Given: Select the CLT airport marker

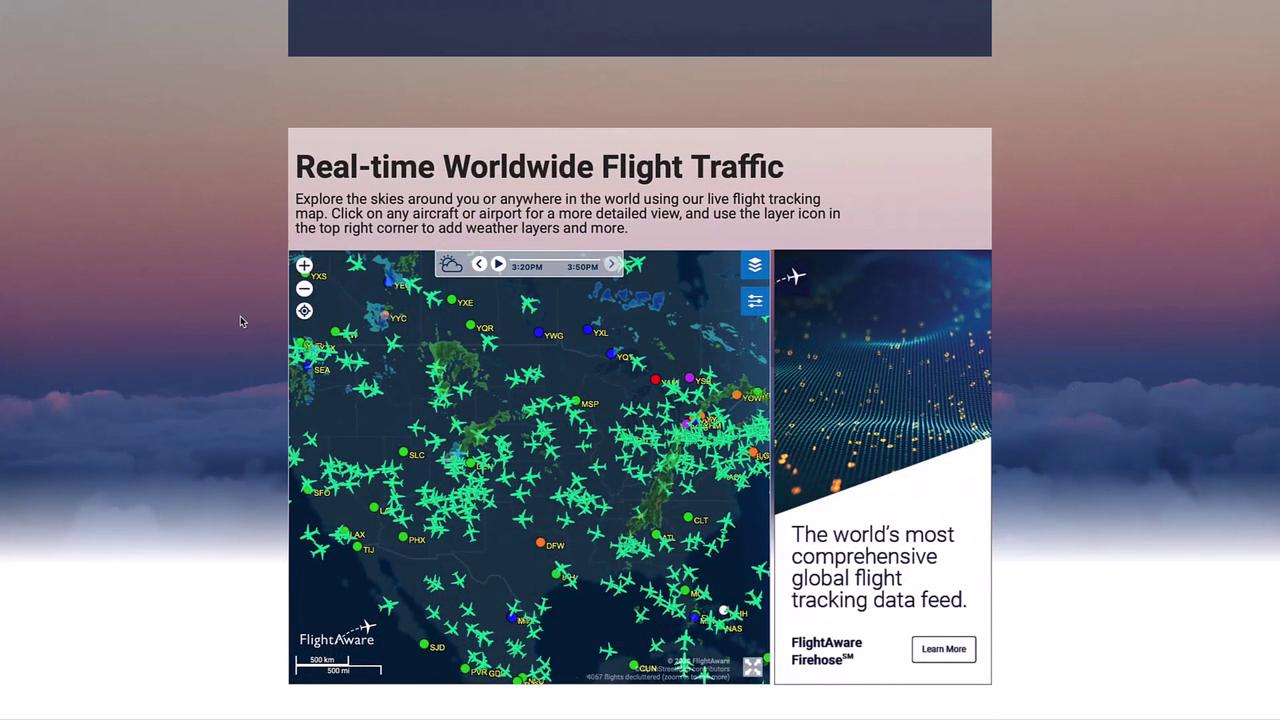Looking at the screenshot, I should click(688, 518).
